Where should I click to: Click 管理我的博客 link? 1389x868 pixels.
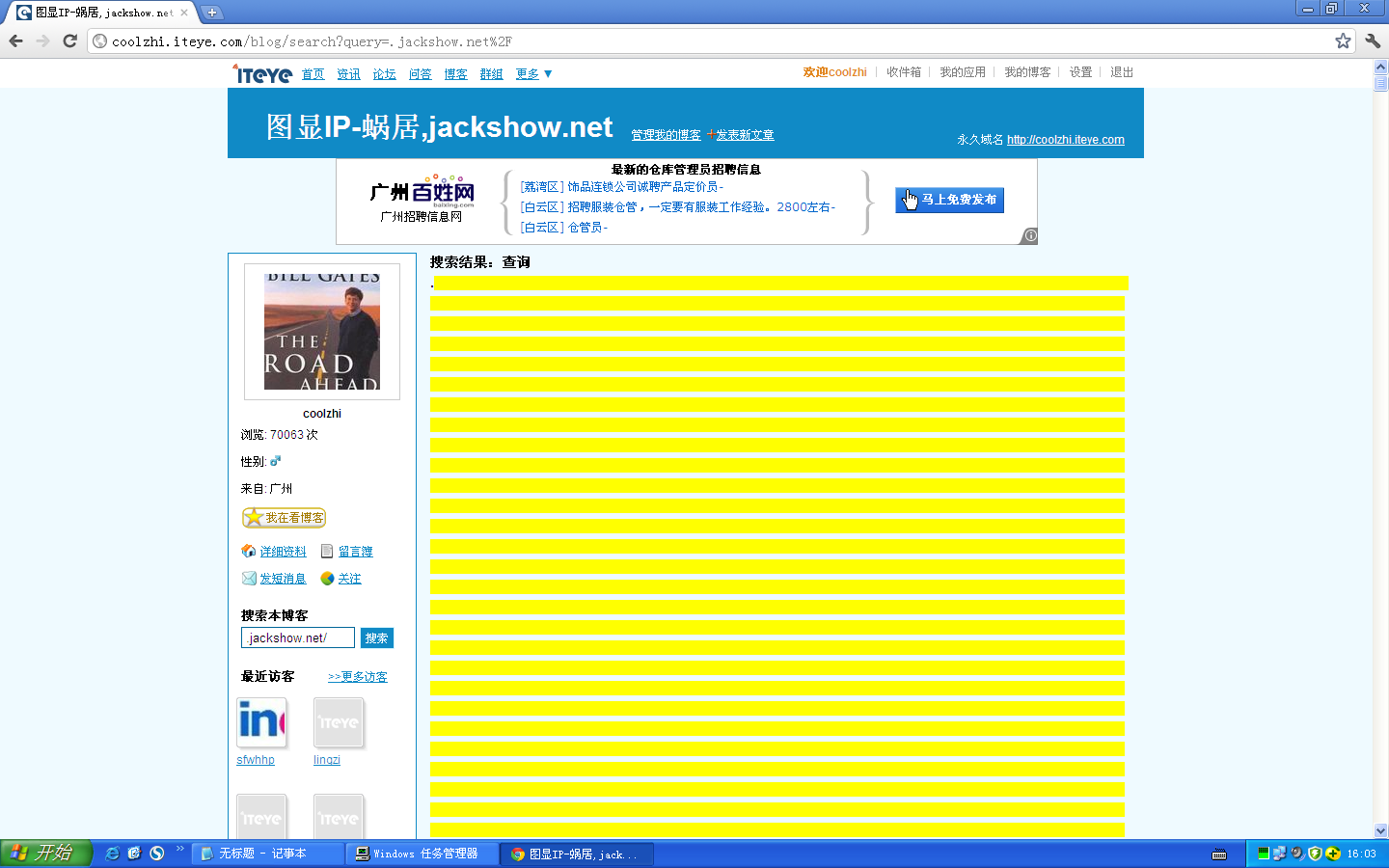(666, 135)
